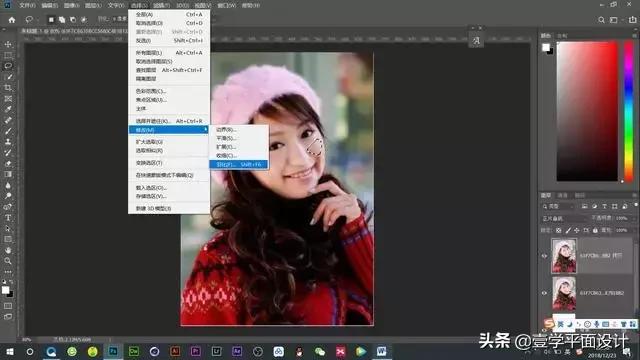The width and height of the screenshot is (640, 360).
Task: Toggle layer filtering switch on Layers panel
Action: point(635,205)
